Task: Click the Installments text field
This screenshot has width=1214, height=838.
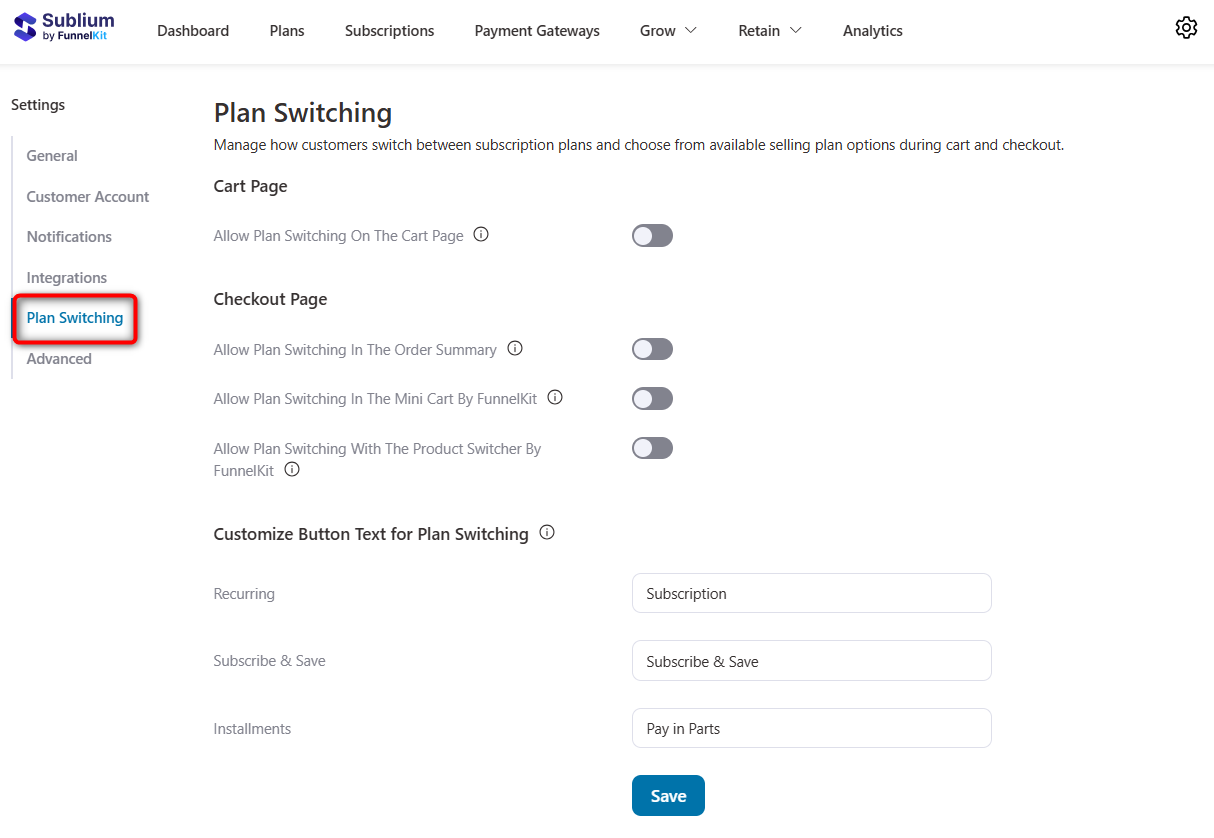Action: point(812,728)
